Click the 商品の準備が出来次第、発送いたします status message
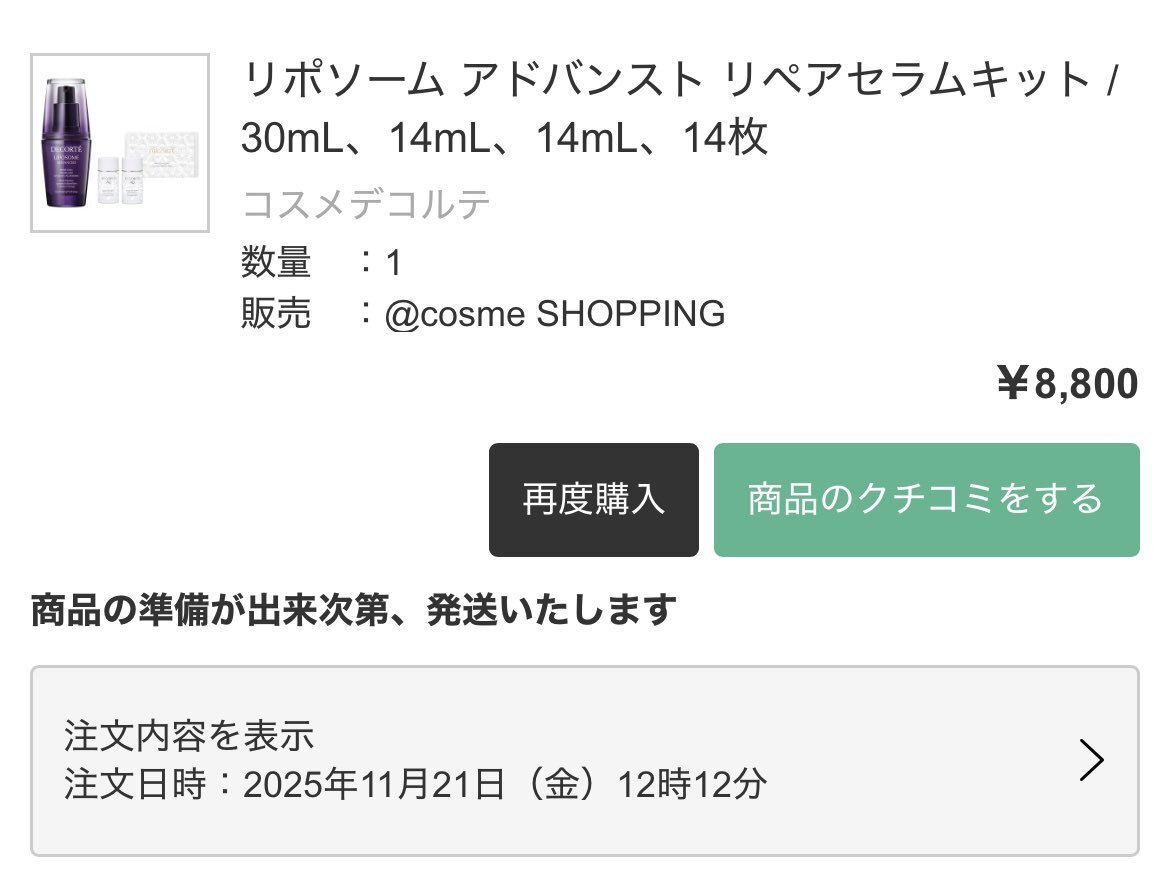The height and width of the screenshot is (870, 1170). coord(354,609)
